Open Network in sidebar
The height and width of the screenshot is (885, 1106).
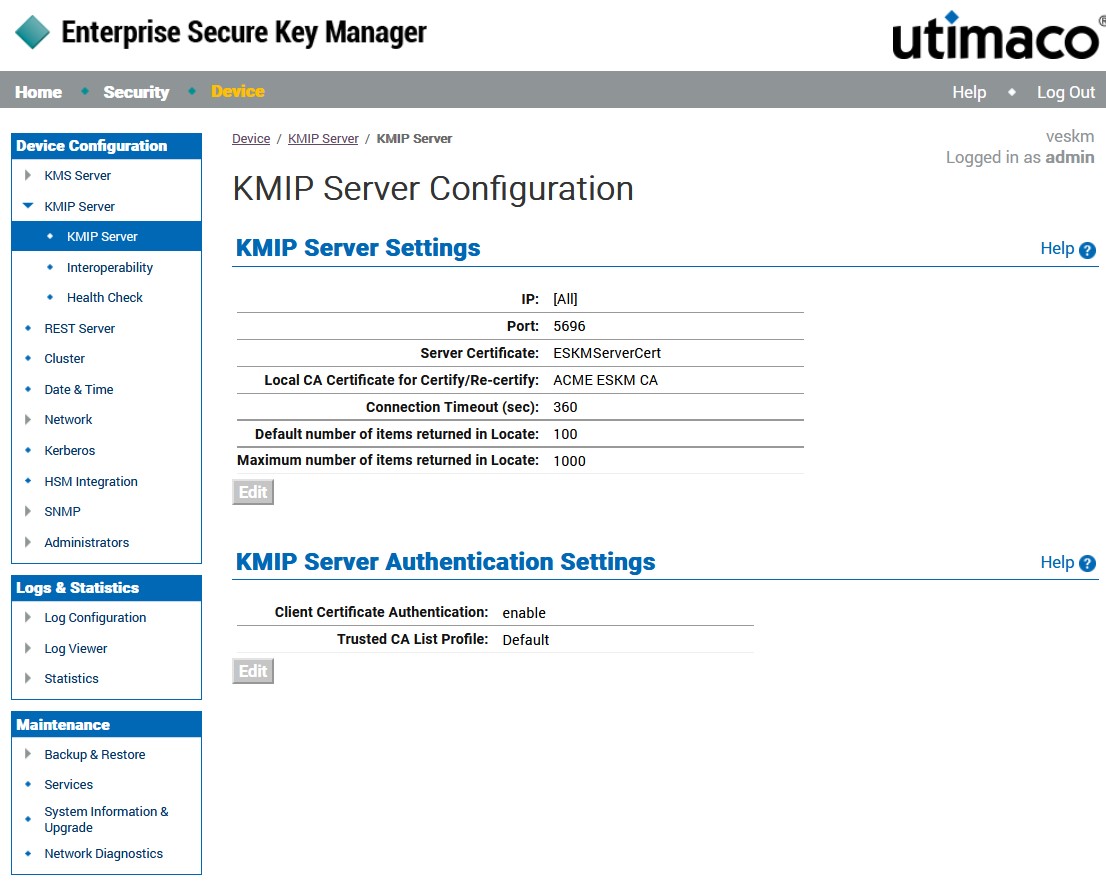[x=68, y=420]
